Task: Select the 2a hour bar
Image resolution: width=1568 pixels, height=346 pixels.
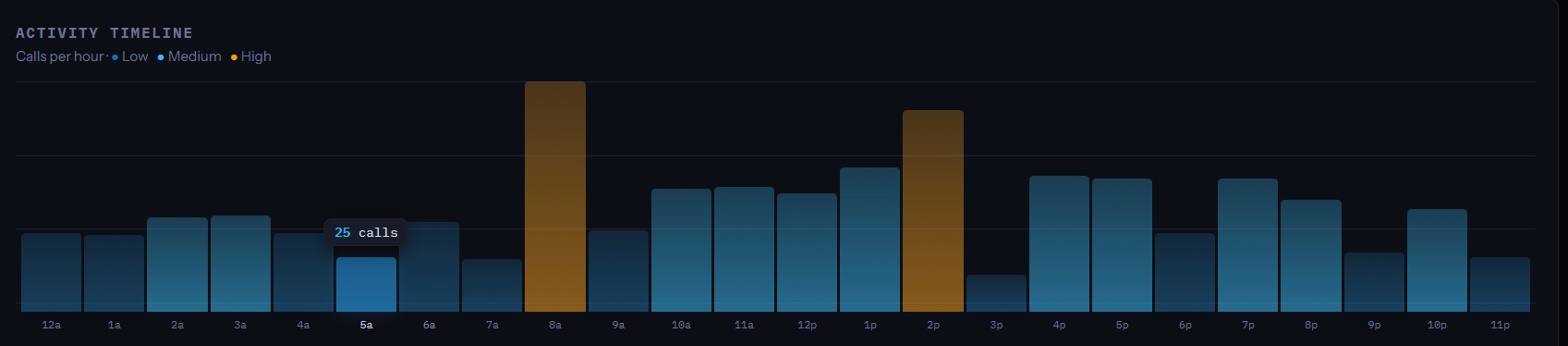Action: coord(177,265)
